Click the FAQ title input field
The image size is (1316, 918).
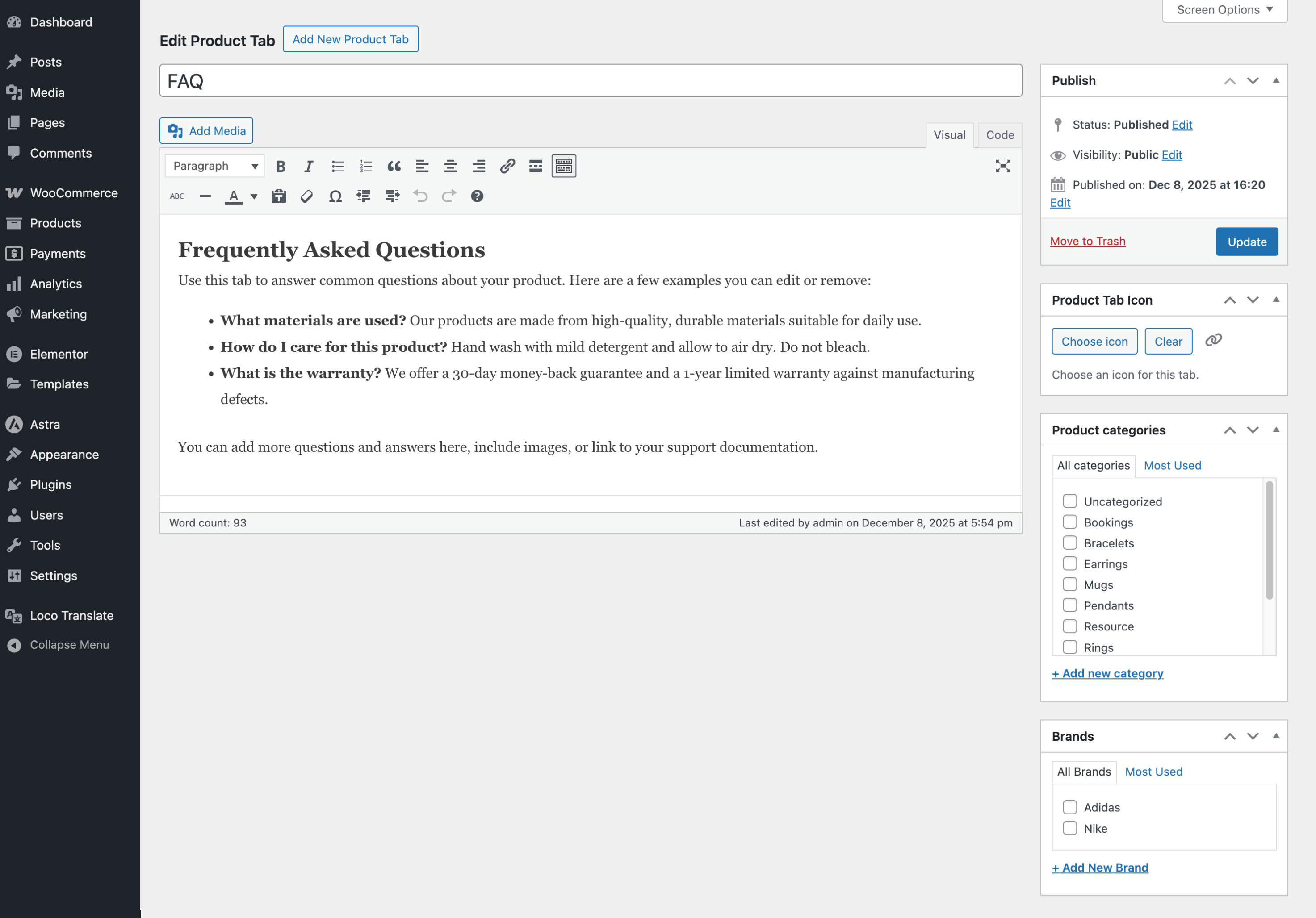pyautogui.click(x=591, y=80)
